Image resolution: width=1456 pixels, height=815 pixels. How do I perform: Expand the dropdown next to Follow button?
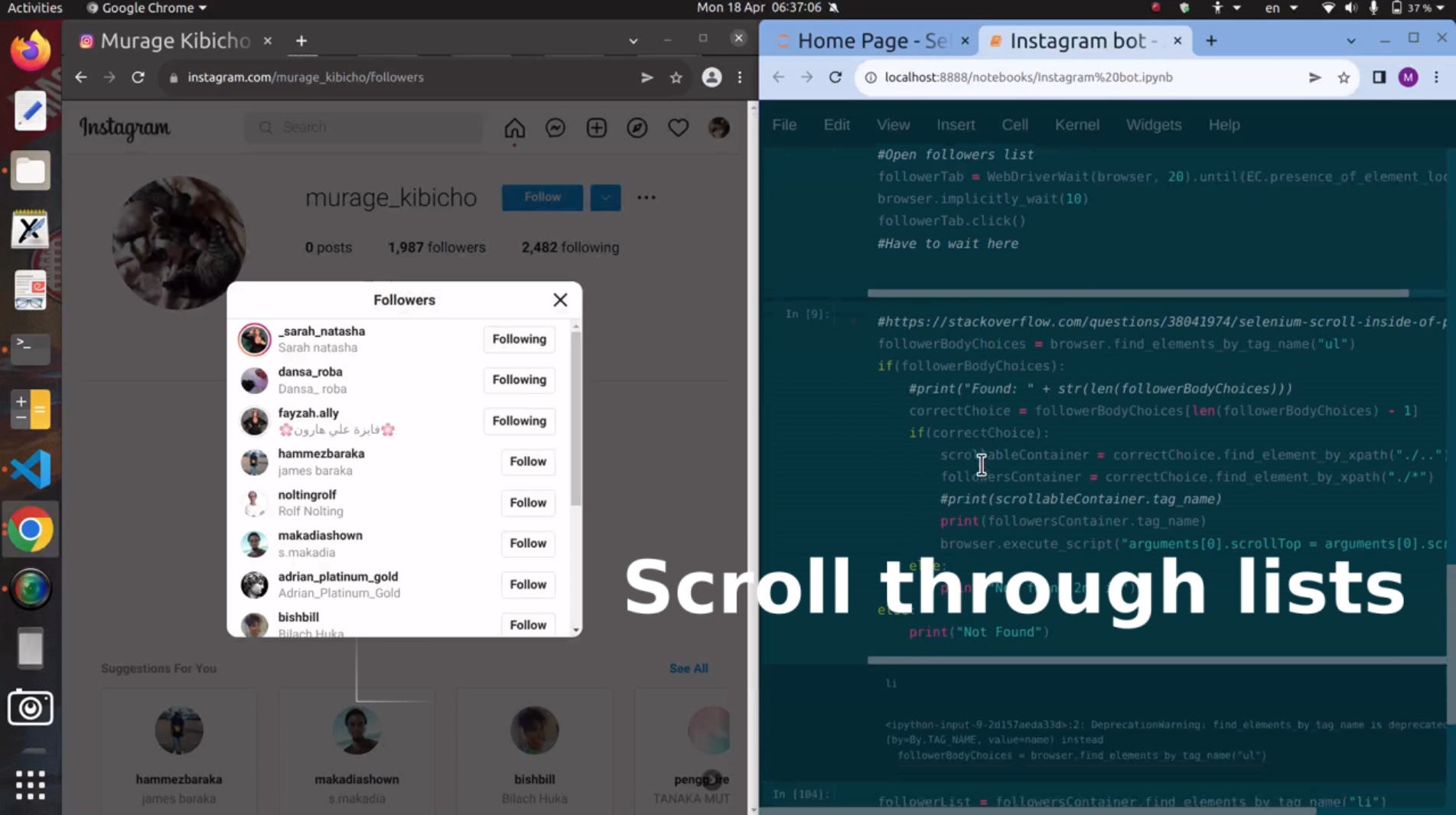pyautogui.click(x=605, y=197)
